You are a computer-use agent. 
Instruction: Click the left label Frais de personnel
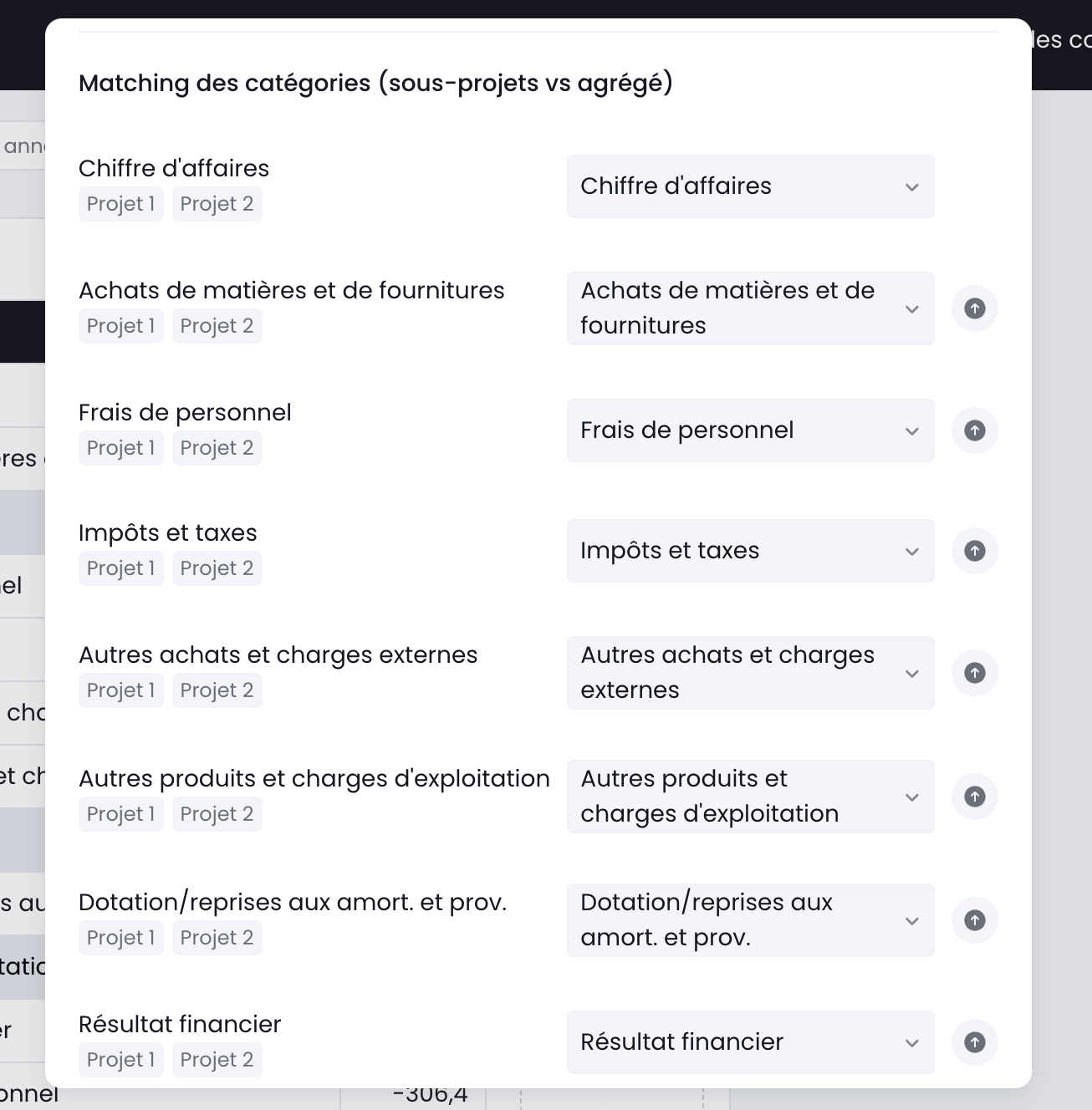coord(185,413)
